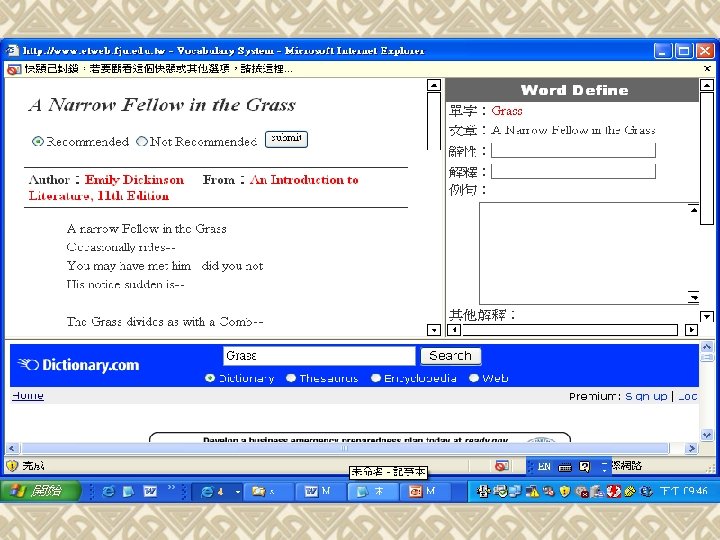This screenshot has width=720, height=540.
Task: Click the submit button
Action: click(x=286, y=139)
